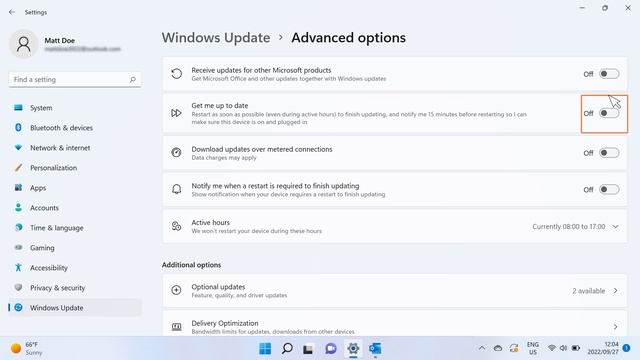Open the Chat app on taskbar

click(x=331, y=349)
